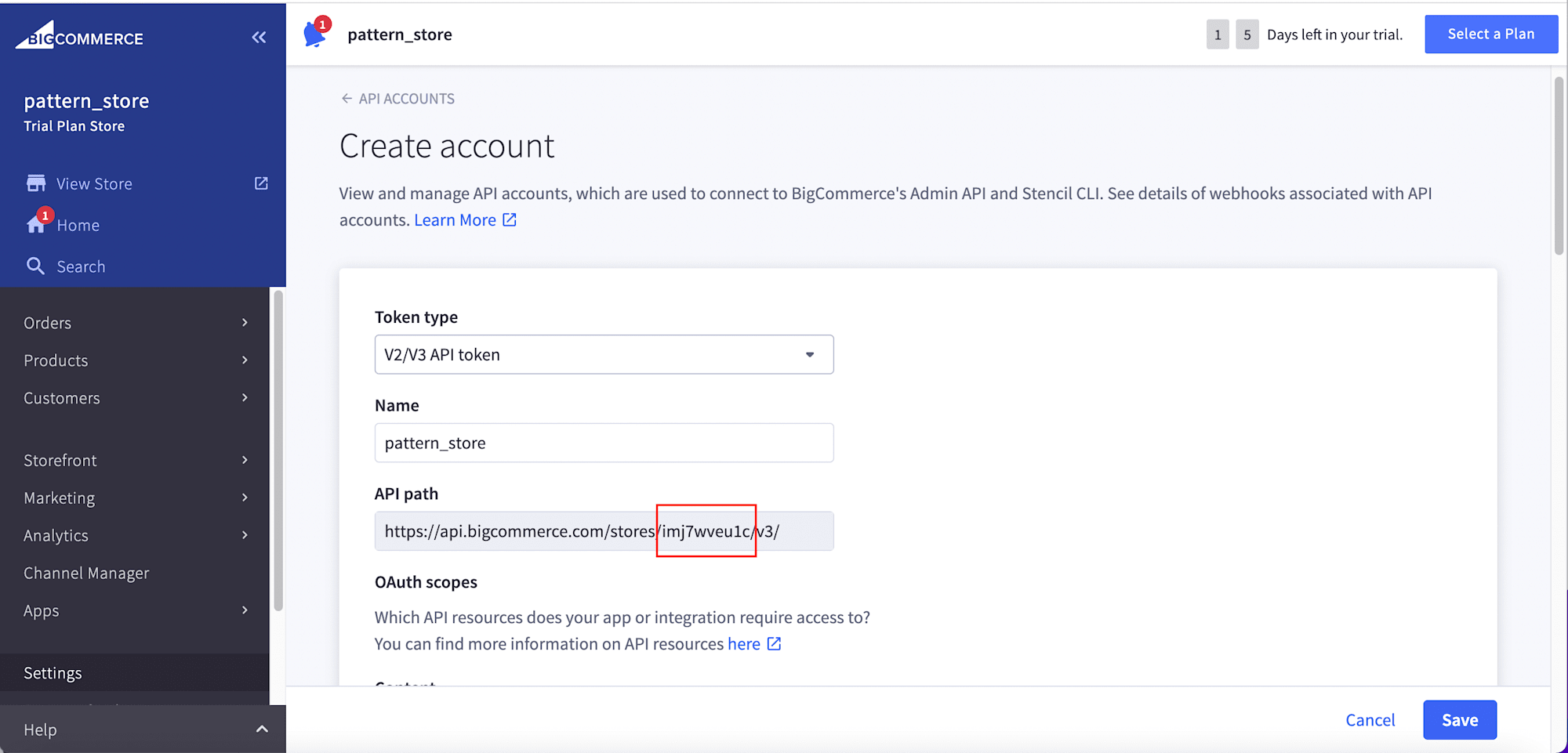Click external link icon next to here
Viewport: 1568px width, 753px height.
pos(774,644)
